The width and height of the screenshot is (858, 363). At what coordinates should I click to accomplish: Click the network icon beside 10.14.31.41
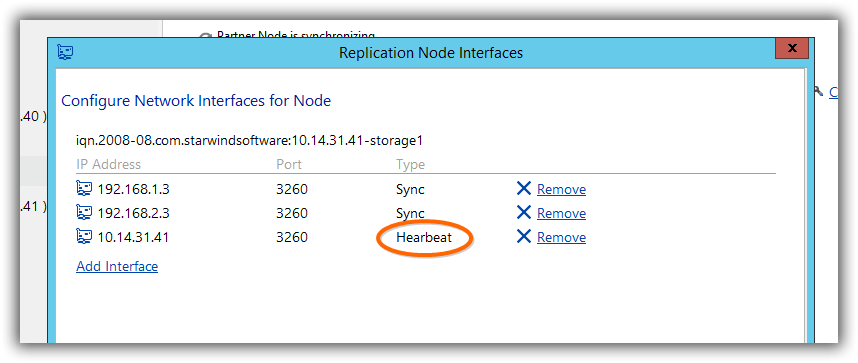[84, 237]
